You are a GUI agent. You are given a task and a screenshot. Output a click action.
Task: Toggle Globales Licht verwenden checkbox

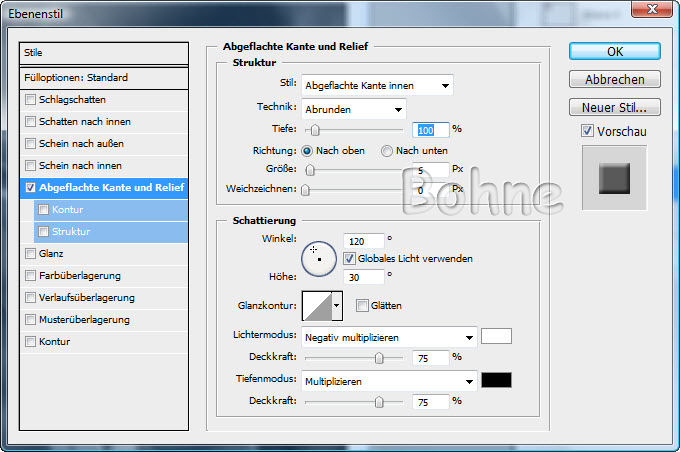[349, 258]
